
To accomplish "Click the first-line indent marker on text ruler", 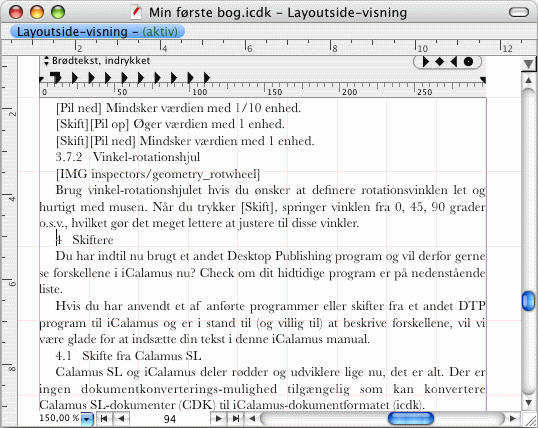I will (x=56, y=78).
